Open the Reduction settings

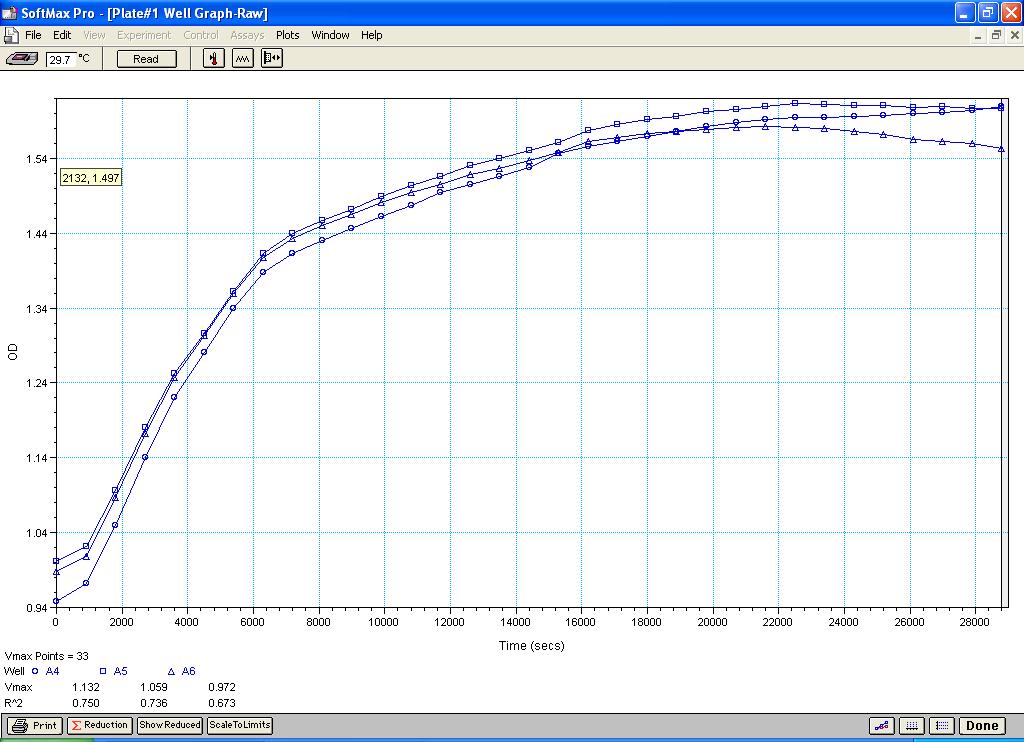99,726
